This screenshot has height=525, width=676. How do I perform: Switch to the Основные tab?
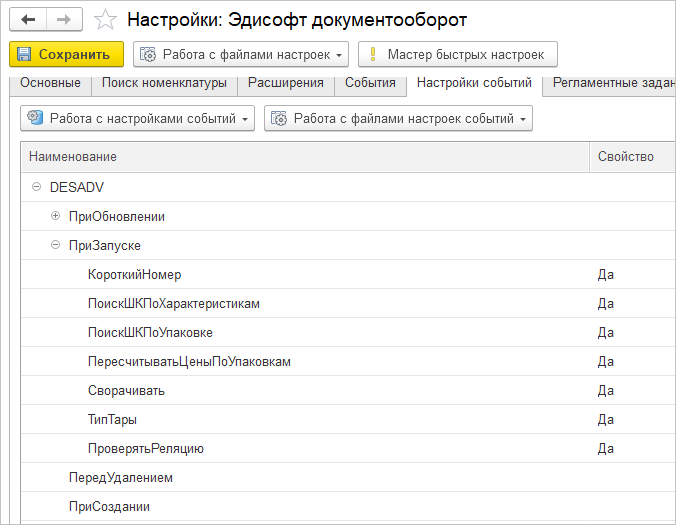[50, 84]
